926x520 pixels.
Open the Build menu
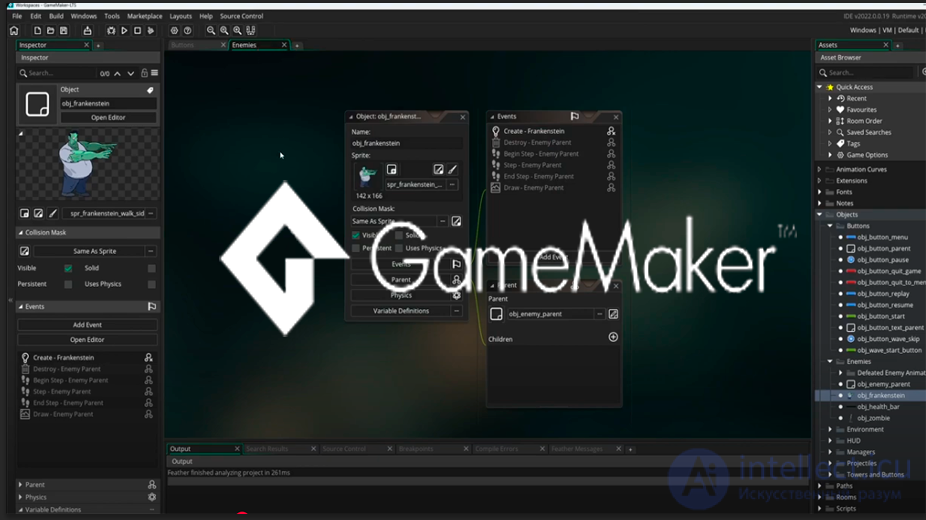coord(56,16)
